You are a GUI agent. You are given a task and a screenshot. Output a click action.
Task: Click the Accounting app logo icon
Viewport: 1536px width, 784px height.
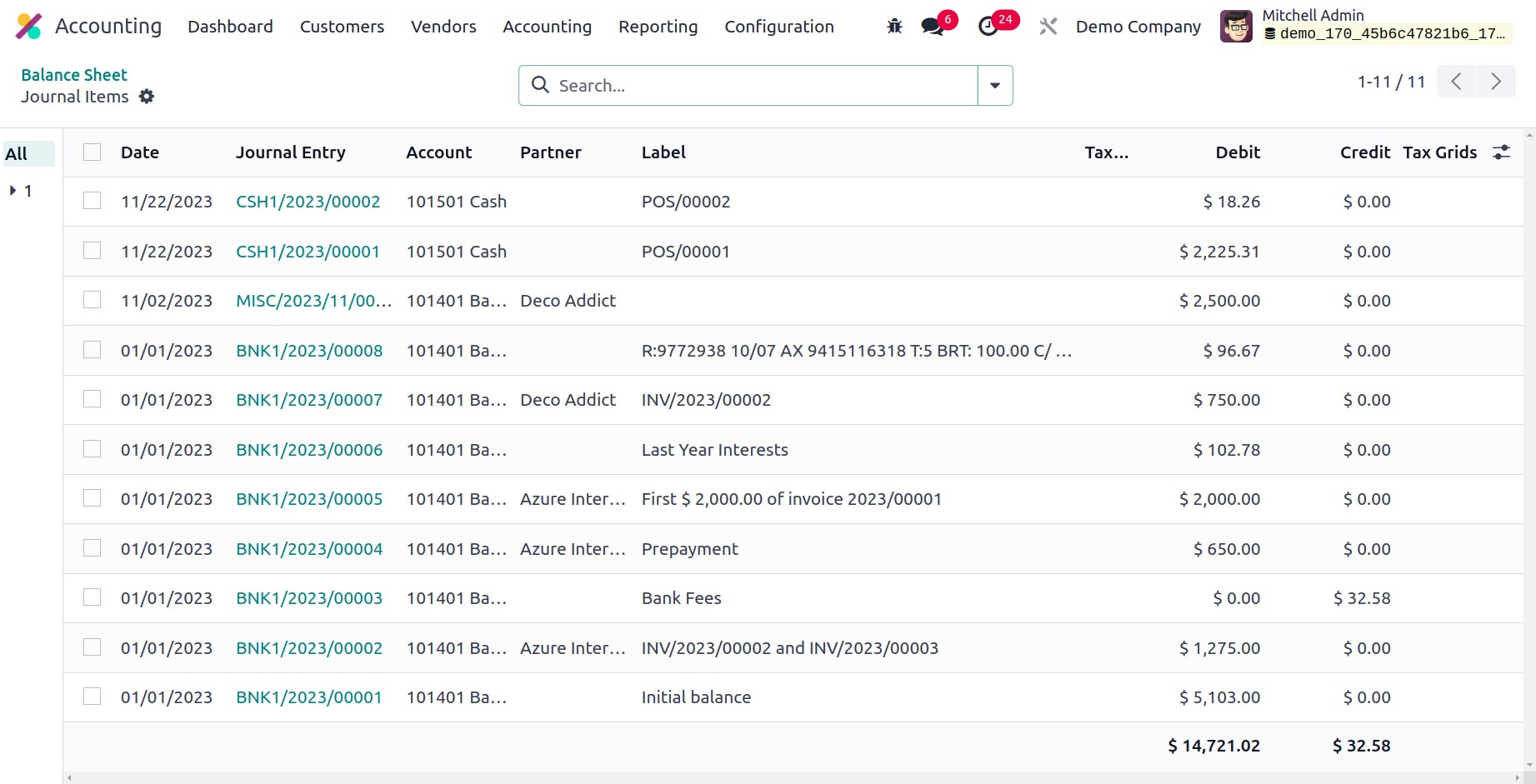[28, 27]
